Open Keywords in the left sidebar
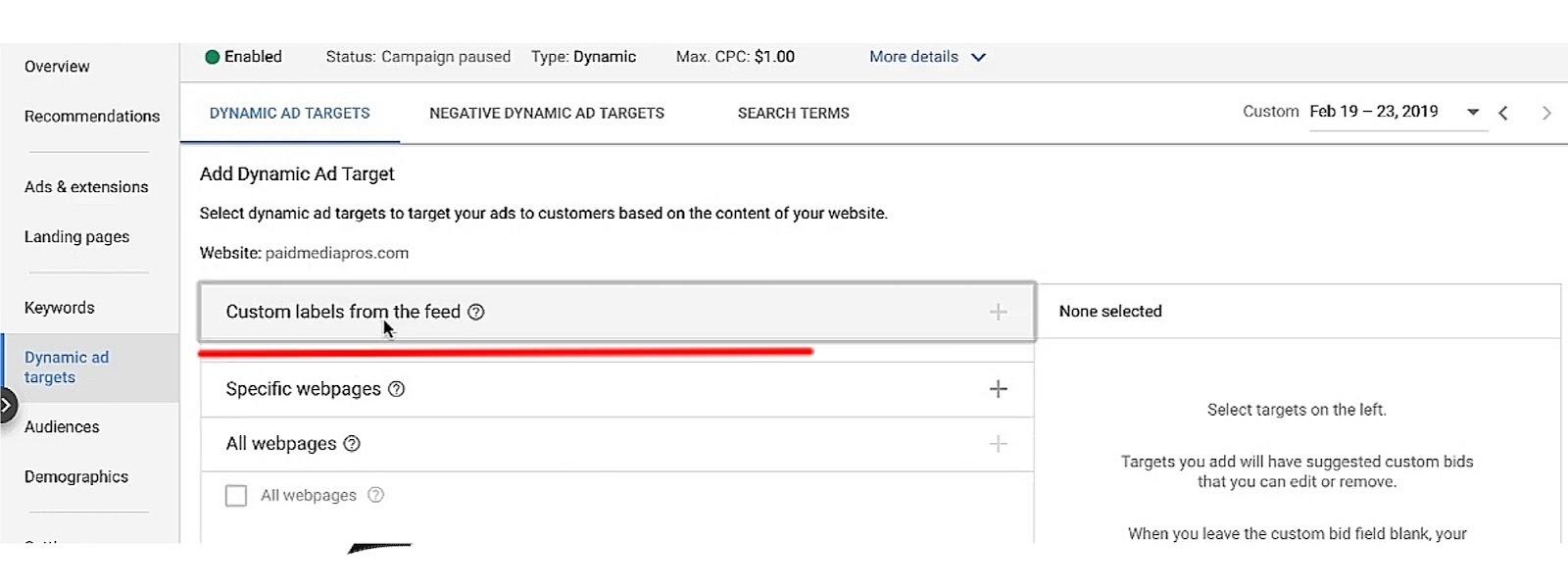The height and width of the screenshot is (588, 1568). [x=60, y=308]
